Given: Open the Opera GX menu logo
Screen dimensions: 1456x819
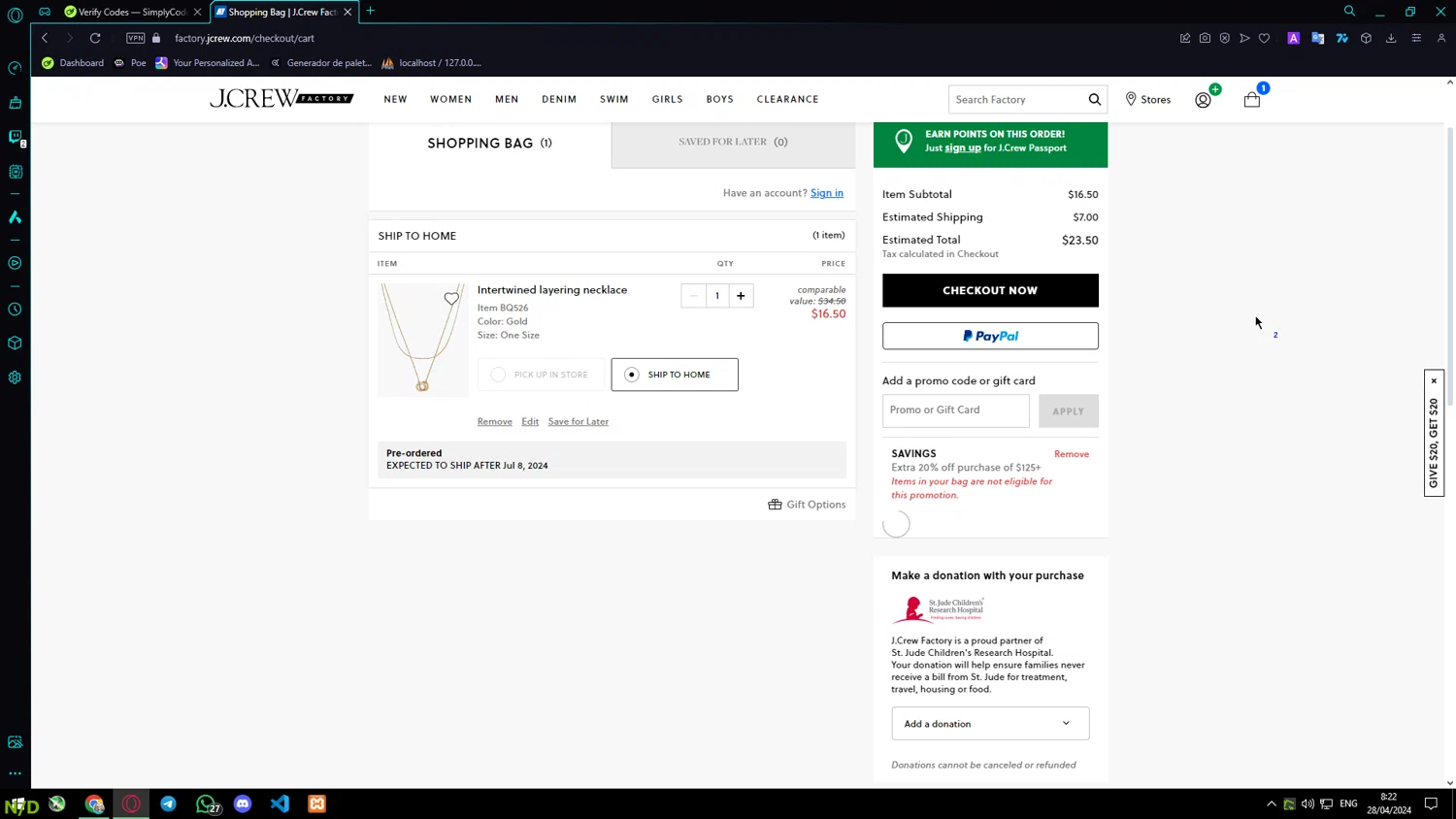Looking at the screenshot, I should 15,15.
